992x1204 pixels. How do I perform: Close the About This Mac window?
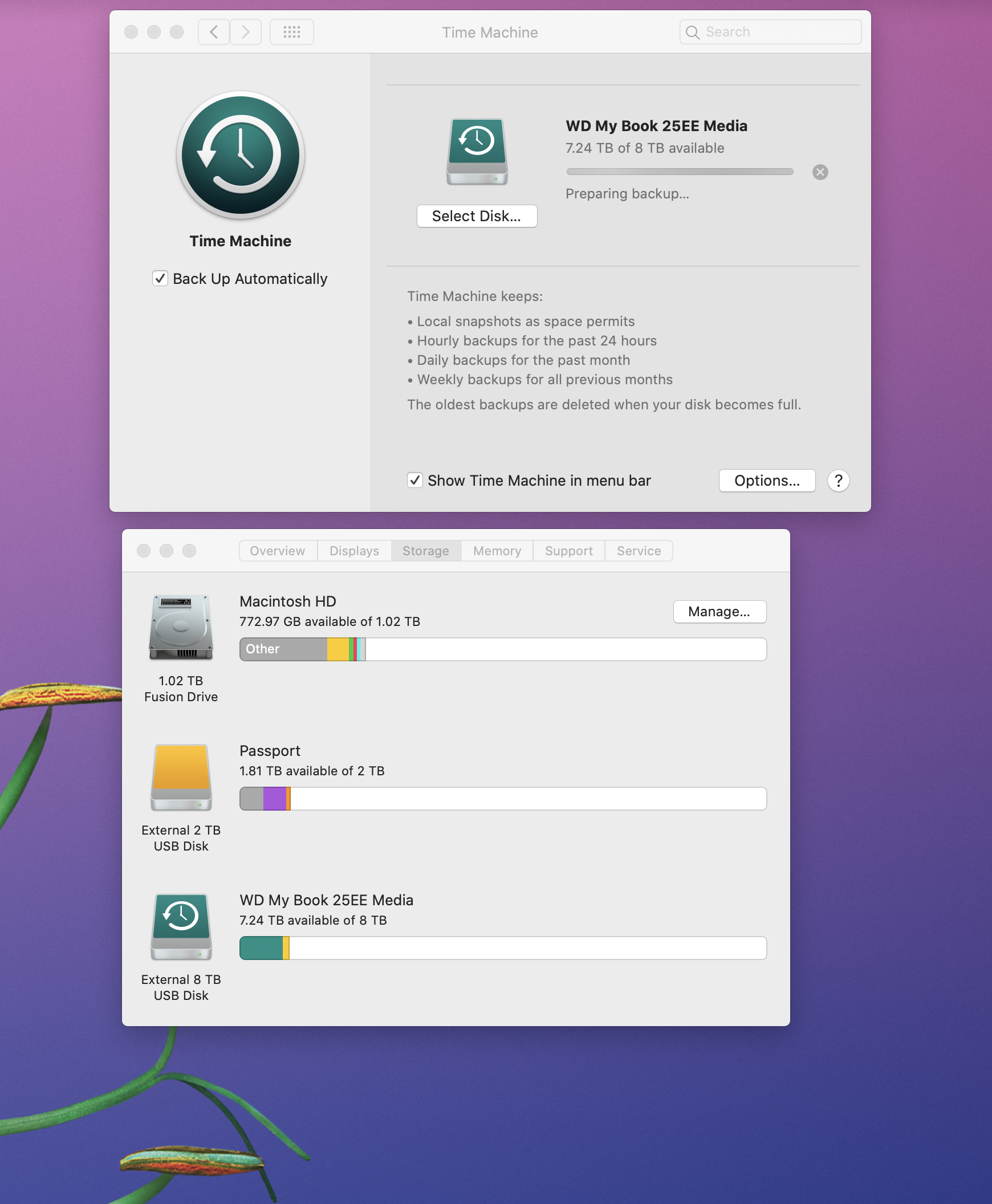pyautogui.click(x=144, y=550)
